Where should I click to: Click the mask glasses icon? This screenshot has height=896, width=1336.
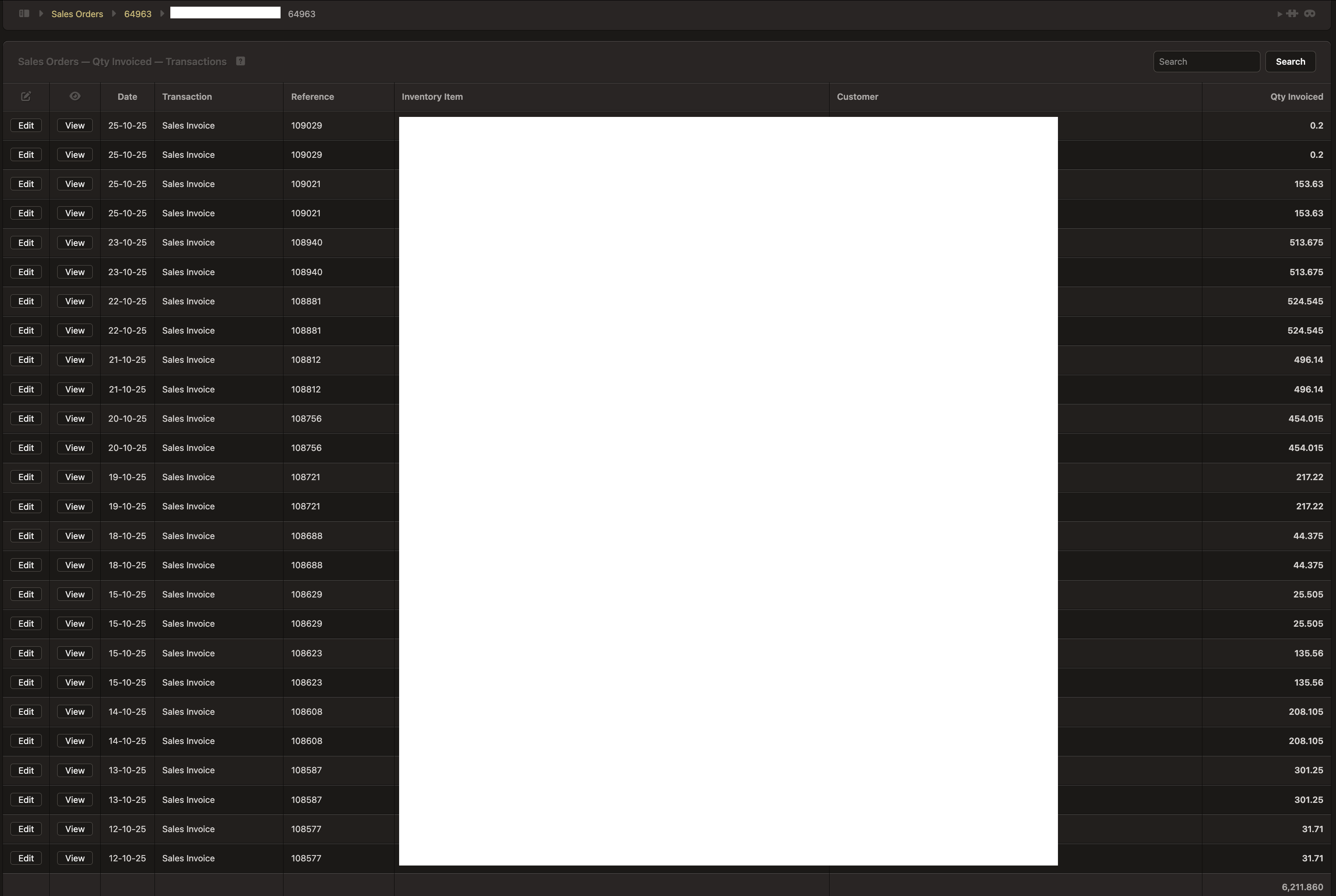1310,13
